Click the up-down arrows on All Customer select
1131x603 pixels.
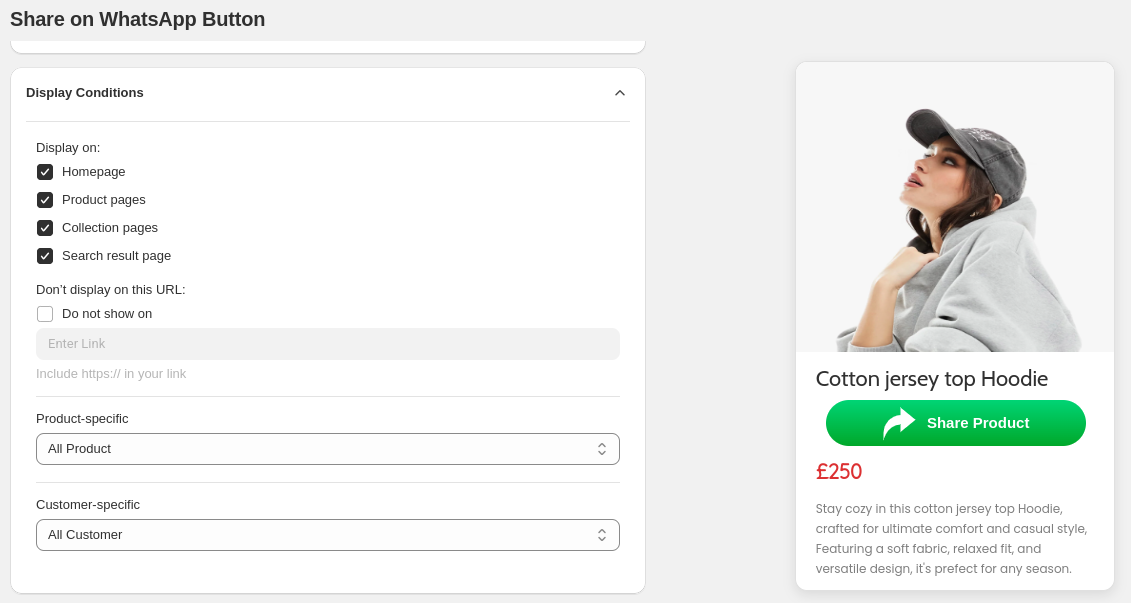[x=602, y=534]
